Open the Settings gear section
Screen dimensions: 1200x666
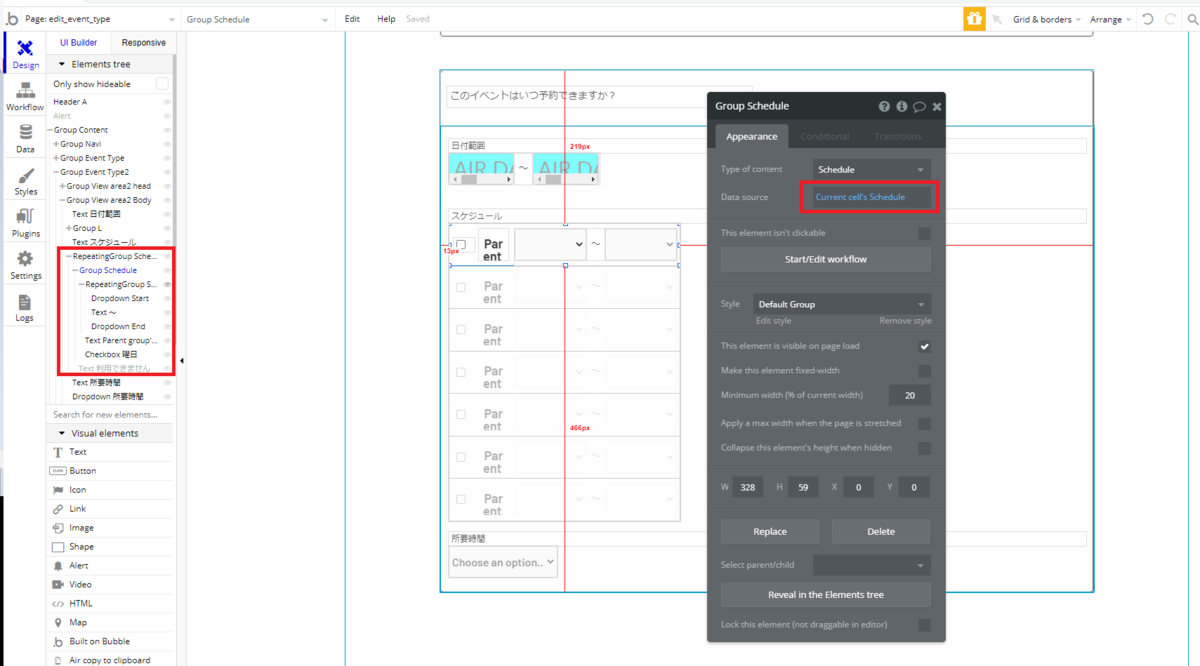tap(25, 265)
